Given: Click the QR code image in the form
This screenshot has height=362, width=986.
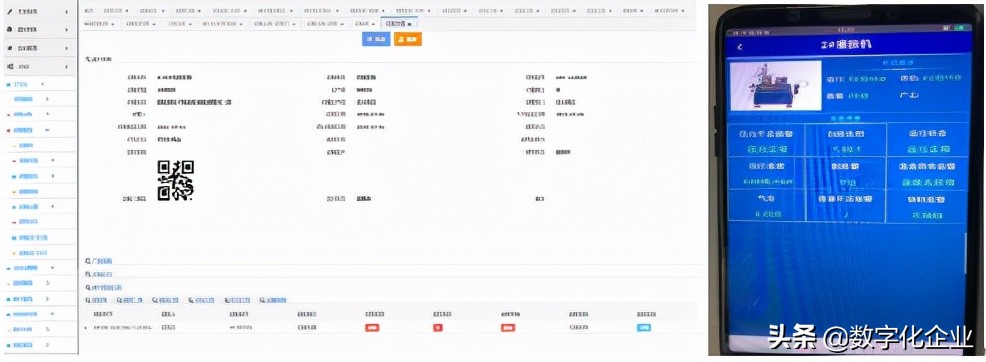Looking at the screenshot, I should (175, 180).
